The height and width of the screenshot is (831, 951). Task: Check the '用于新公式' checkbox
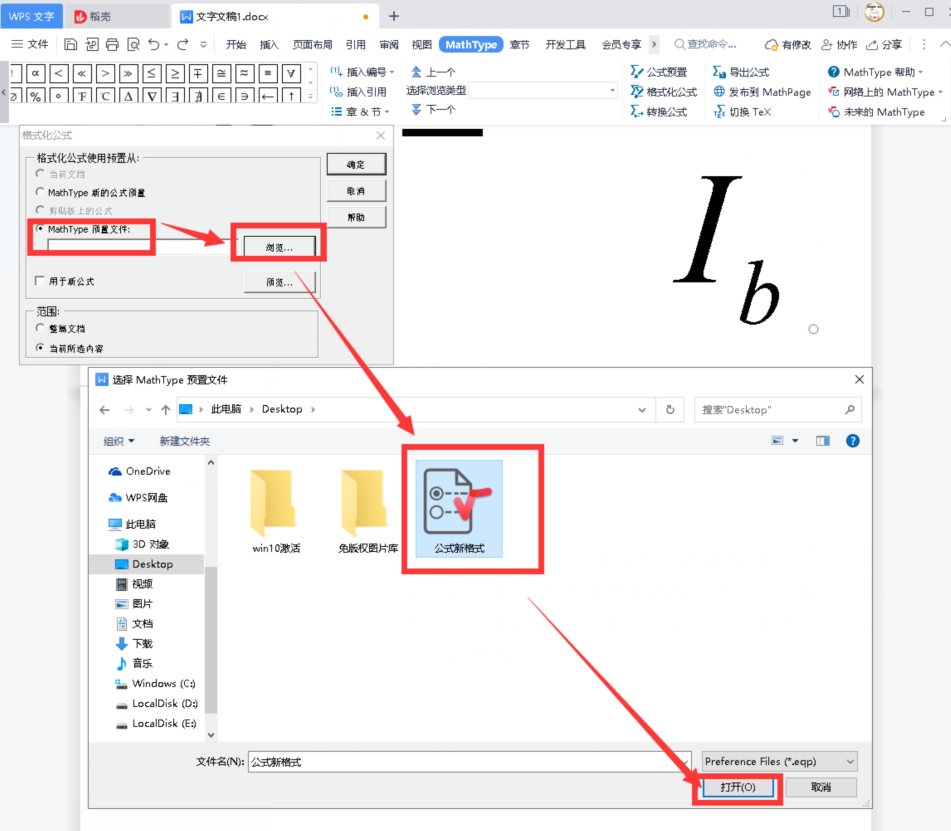pos(40,281)
